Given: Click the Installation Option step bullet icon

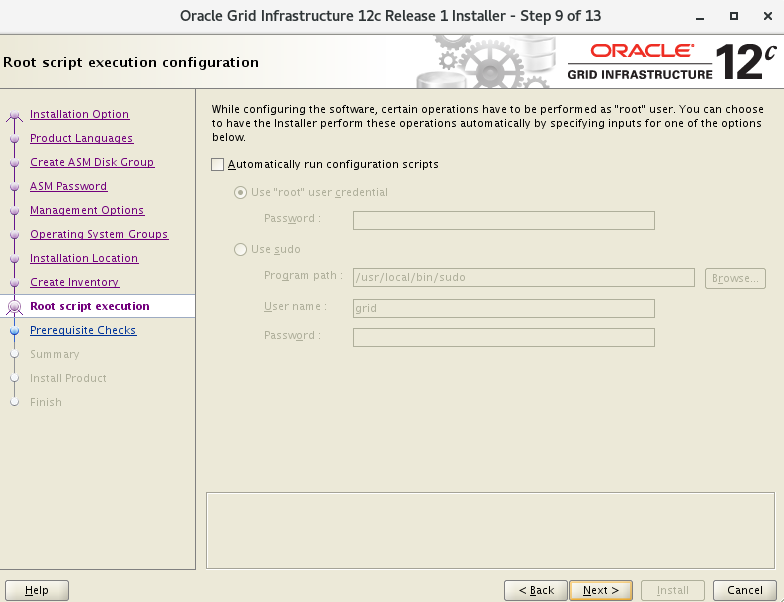Looking at the screenshot, I should click(14, 115).
